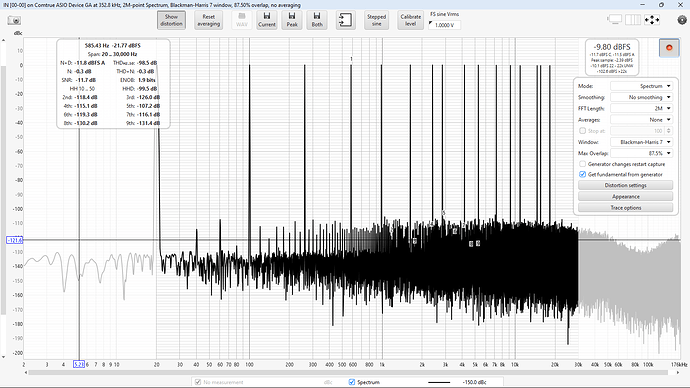
Task: Click the 5.21 frequency cursor label
Action: point(79,364)
